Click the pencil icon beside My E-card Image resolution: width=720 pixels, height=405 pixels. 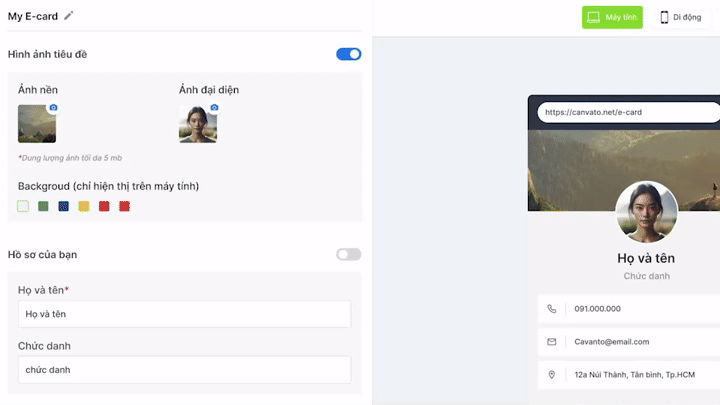(68, 16)
